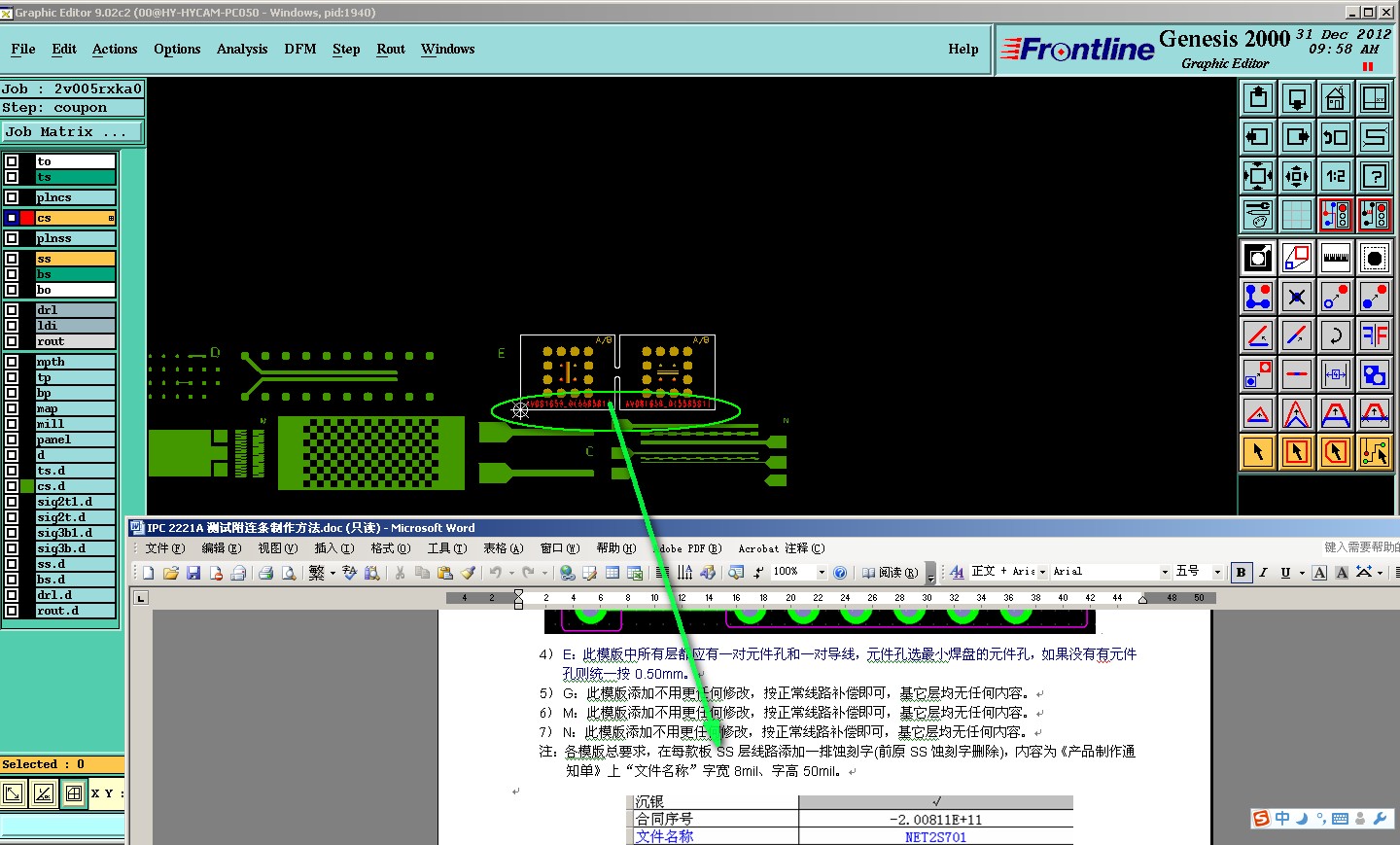
Task: Toggle checkbox for layer 'plncs'
Action: tap(12, 197)
